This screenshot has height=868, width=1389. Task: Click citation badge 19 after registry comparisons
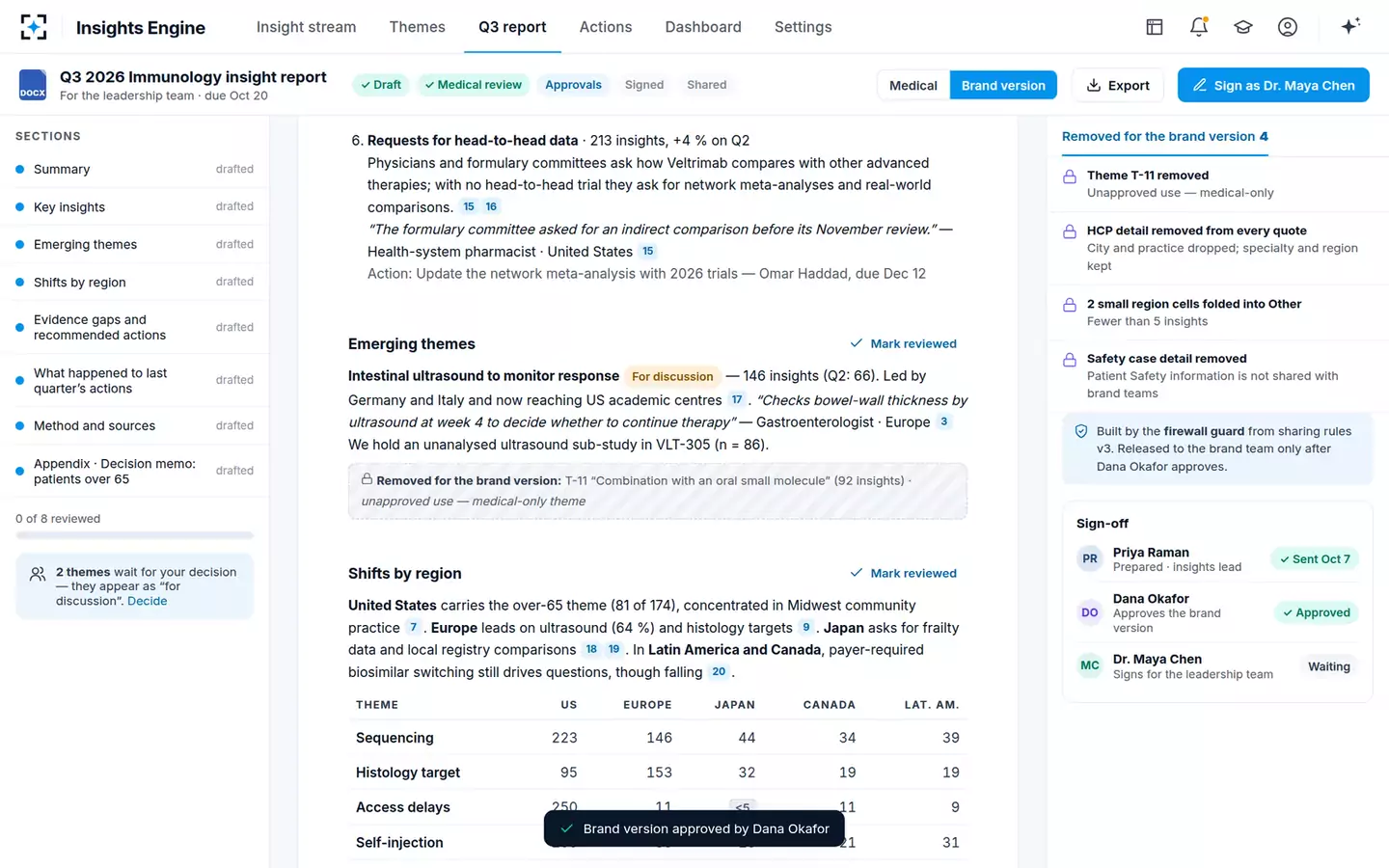coord(613,649)
